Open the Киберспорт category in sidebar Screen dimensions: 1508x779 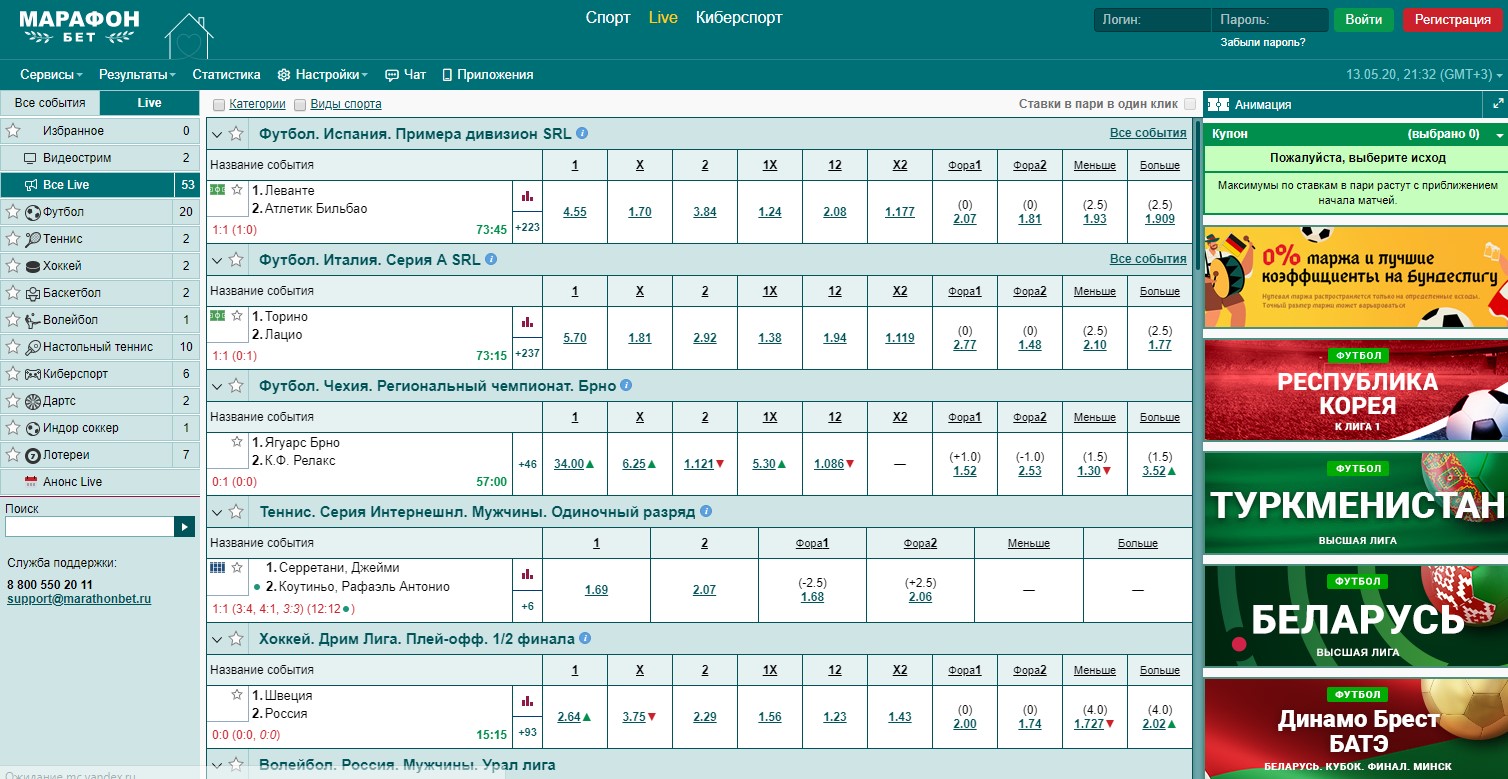[x=75, y=374]
